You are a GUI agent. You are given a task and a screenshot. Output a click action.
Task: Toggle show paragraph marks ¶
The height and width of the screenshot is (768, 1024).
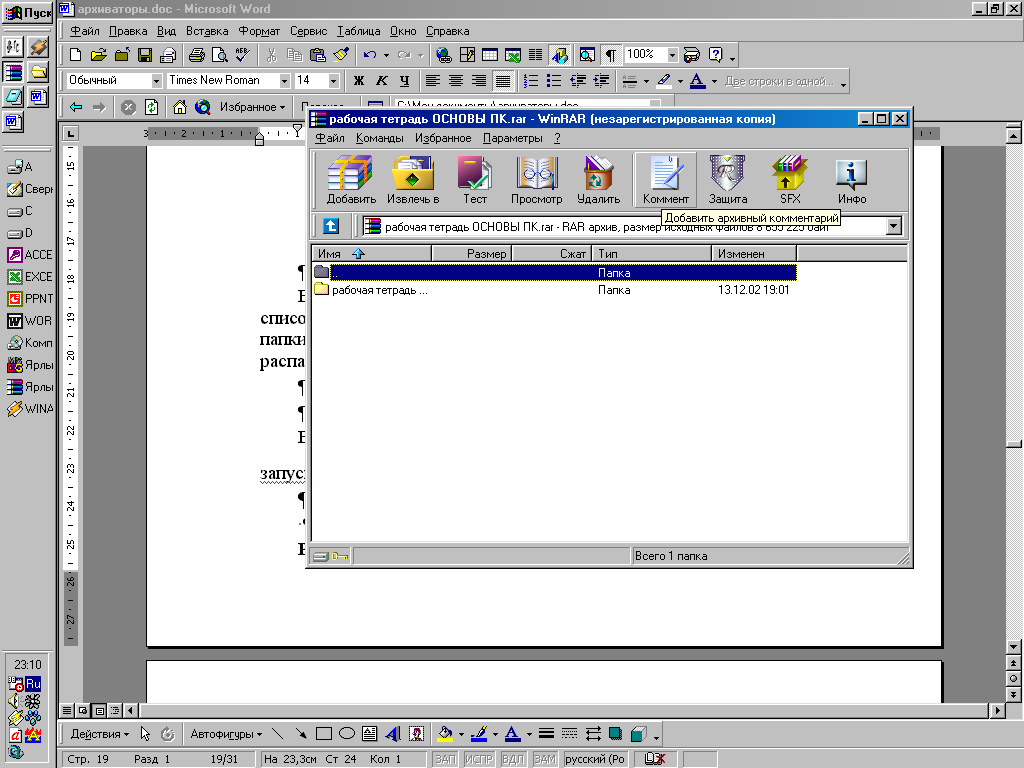tap(610, 55)
